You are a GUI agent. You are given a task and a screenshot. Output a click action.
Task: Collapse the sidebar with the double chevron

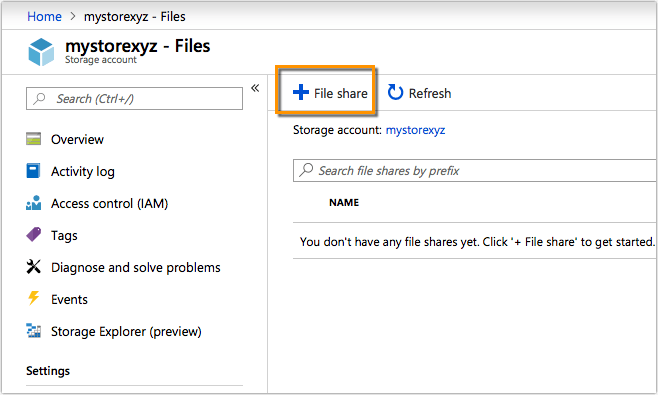pos(255,88)
